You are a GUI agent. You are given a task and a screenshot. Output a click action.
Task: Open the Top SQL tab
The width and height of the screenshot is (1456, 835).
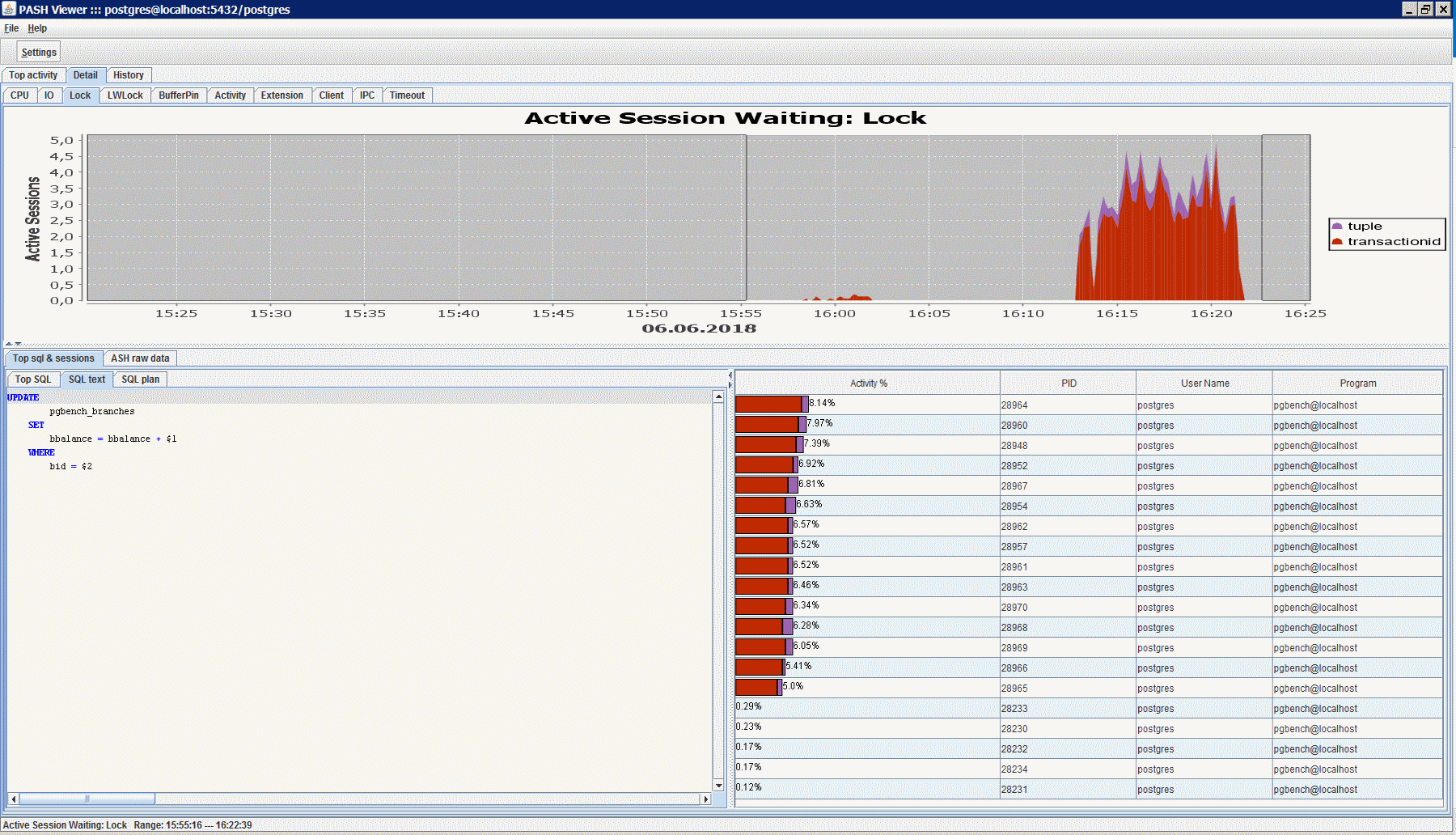(x=32, y=379)
